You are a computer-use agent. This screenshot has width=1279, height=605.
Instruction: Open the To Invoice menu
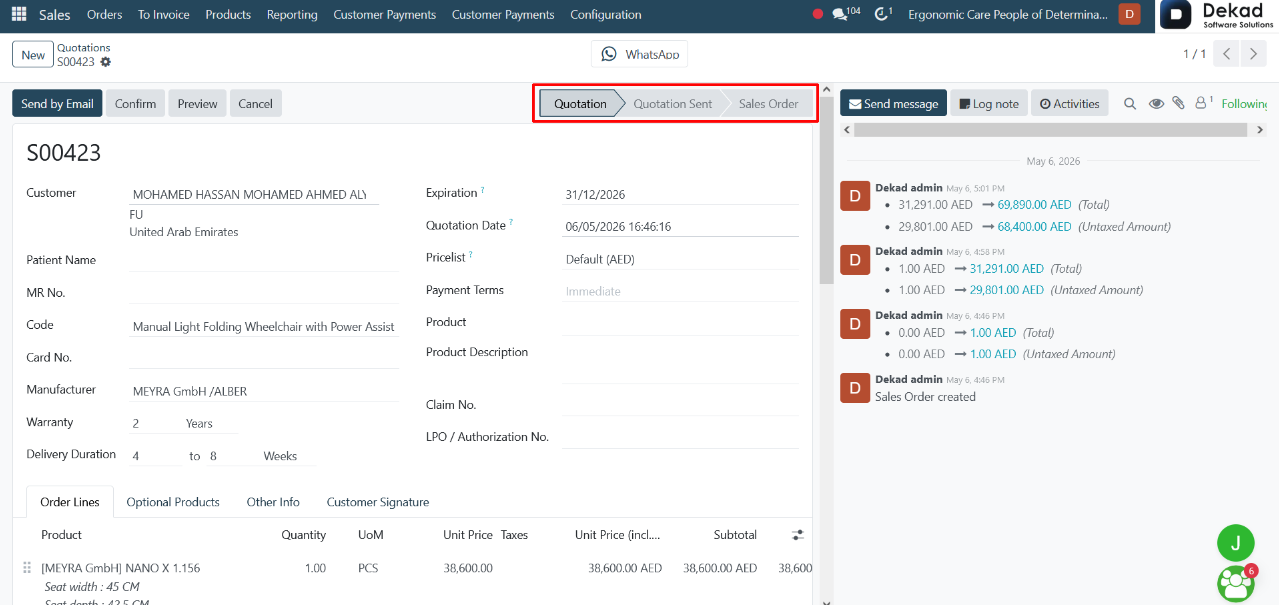(x=164, y=14)
